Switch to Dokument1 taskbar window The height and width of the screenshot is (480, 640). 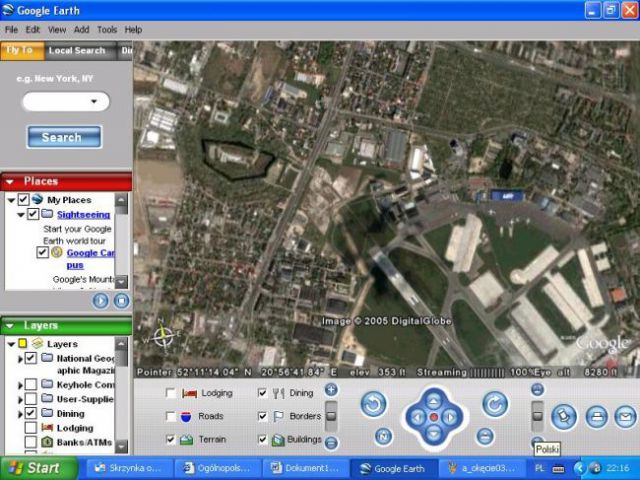tap(305, 468)
